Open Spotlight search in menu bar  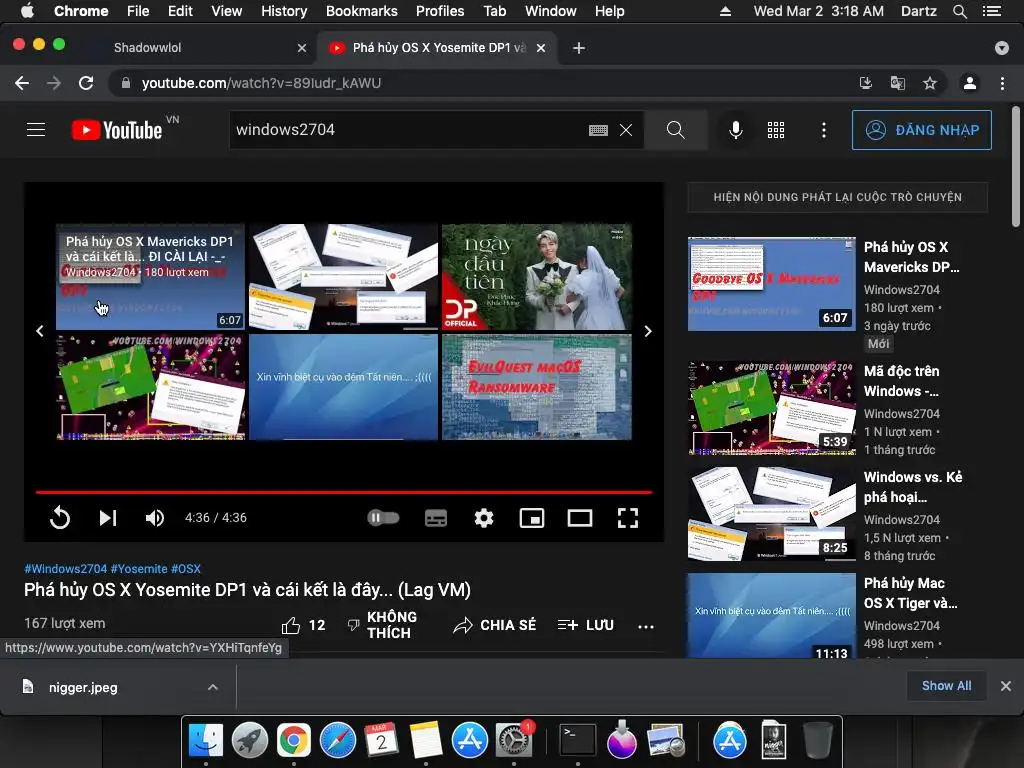(x=959, y=11)
